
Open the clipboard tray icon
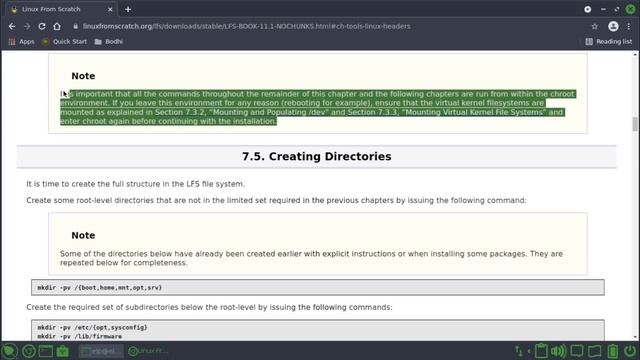click(x=541, y=351)
